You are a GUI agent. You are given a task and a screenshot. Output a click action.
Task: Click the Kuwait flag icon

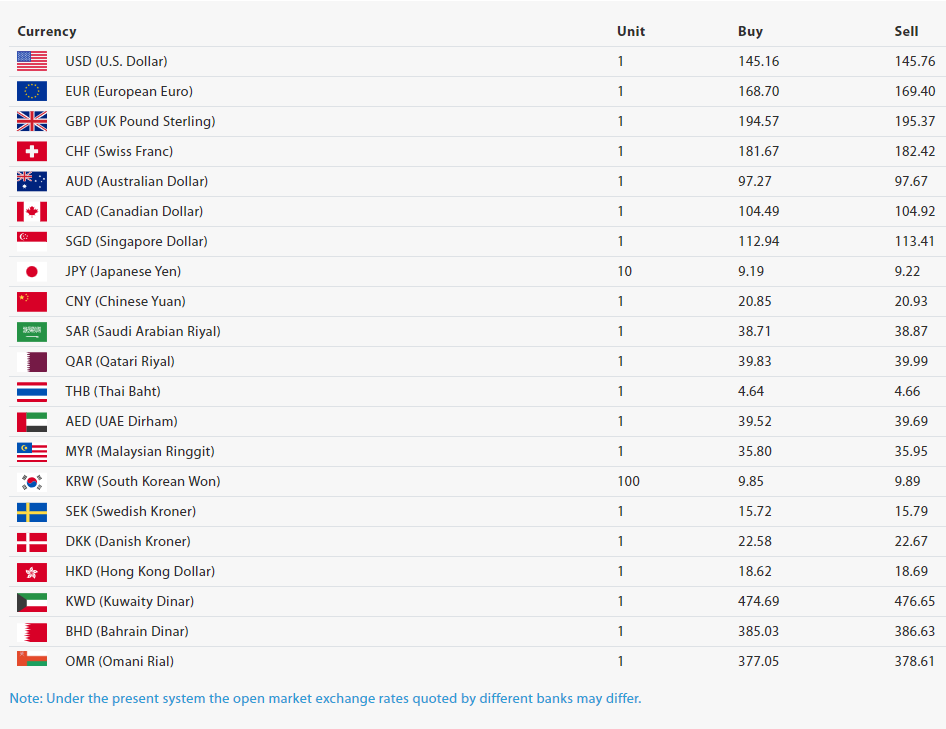[32, 601]
